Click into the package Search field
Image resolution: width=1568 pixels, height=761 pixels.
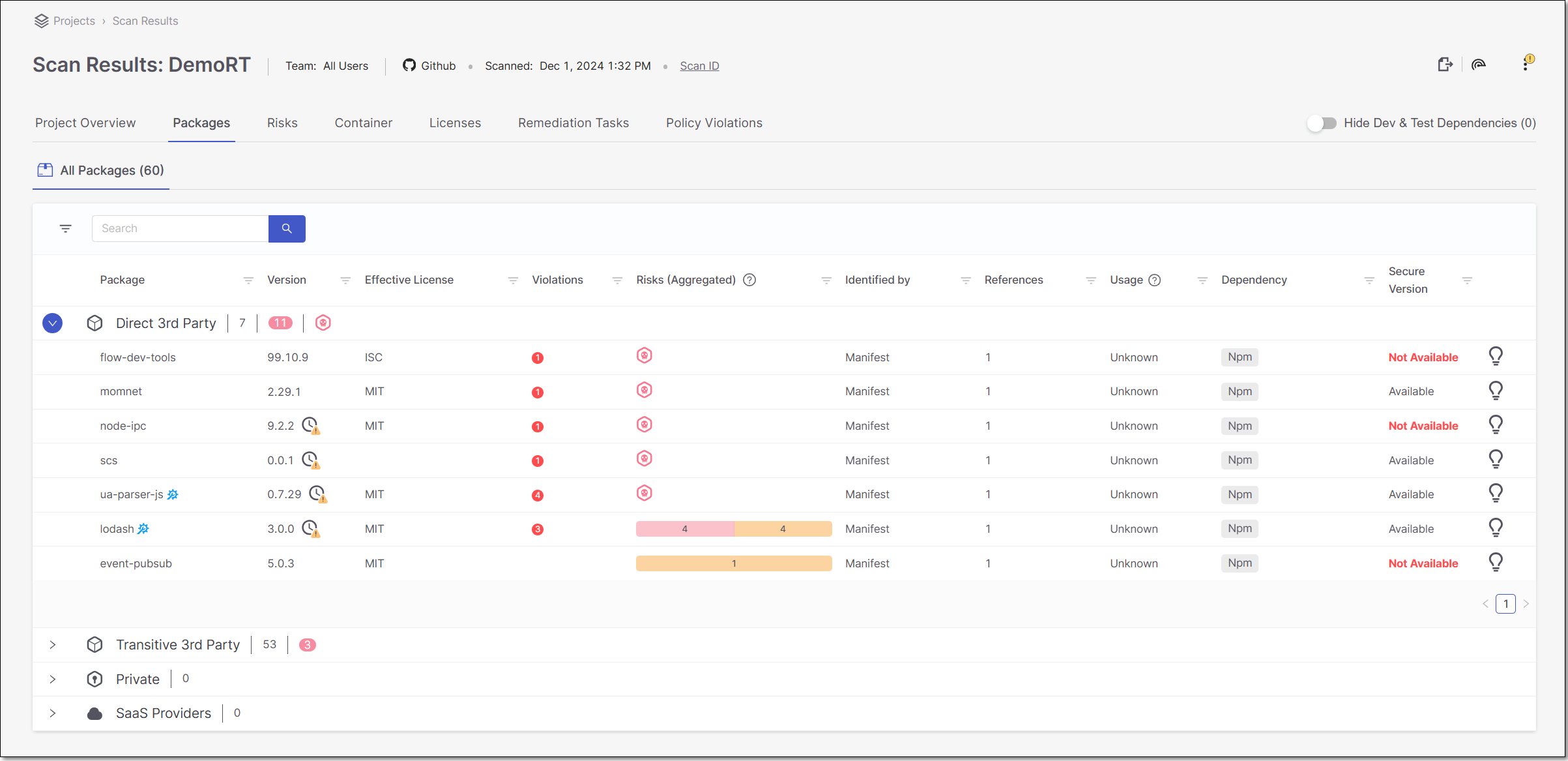click(181, 228)
